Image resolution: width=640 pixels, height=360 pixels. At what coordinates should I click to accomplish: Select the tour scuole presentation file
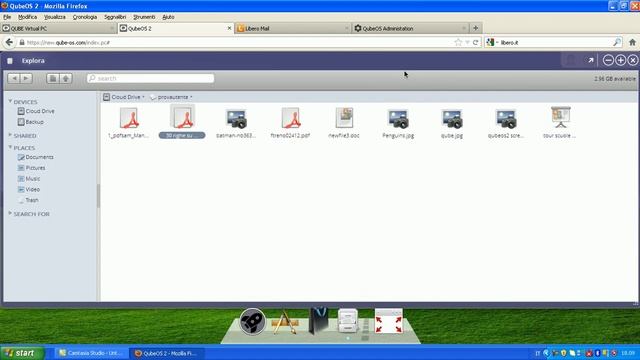tap(560, 123)
